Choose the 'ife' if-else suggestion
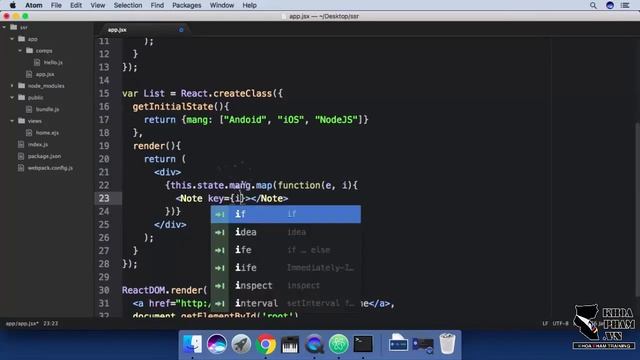The width and height of the screenshot is (640, 360). coord(286,250)
